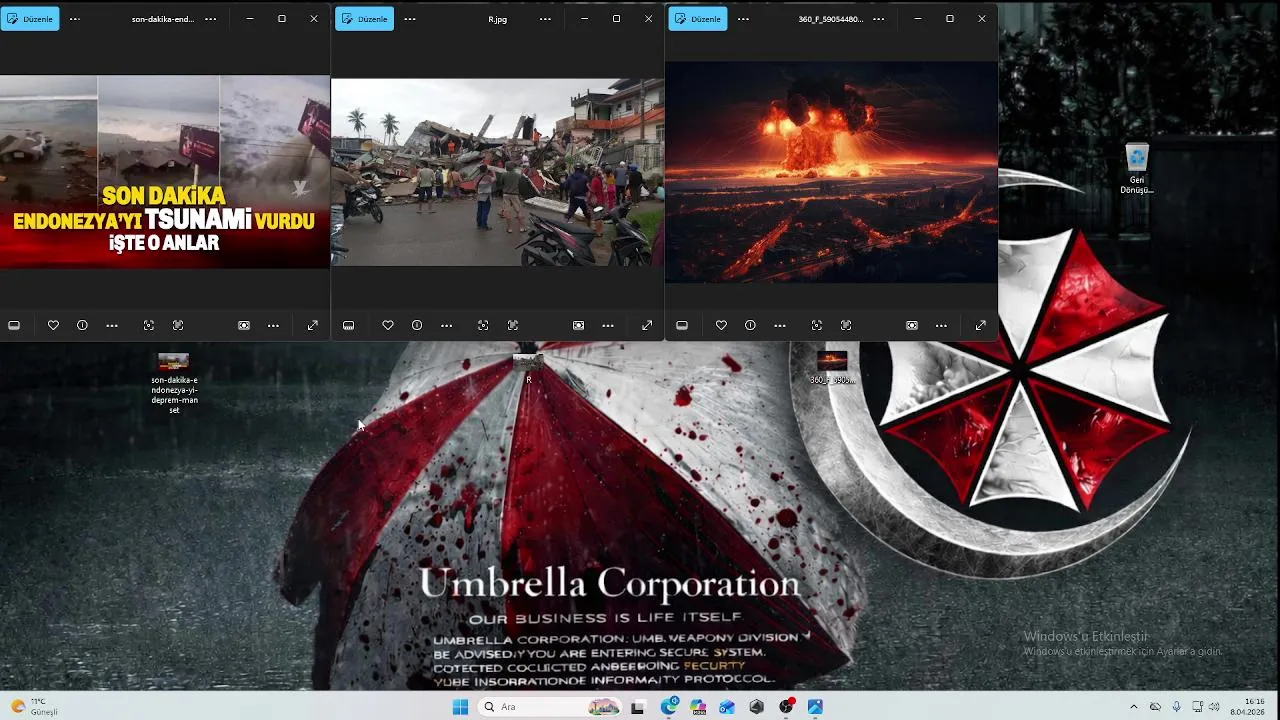This screenshot has height=720, width=1280.
Task: Click the earthquake rubble photo in R.jpg window
Action: (x=497, y=172)
